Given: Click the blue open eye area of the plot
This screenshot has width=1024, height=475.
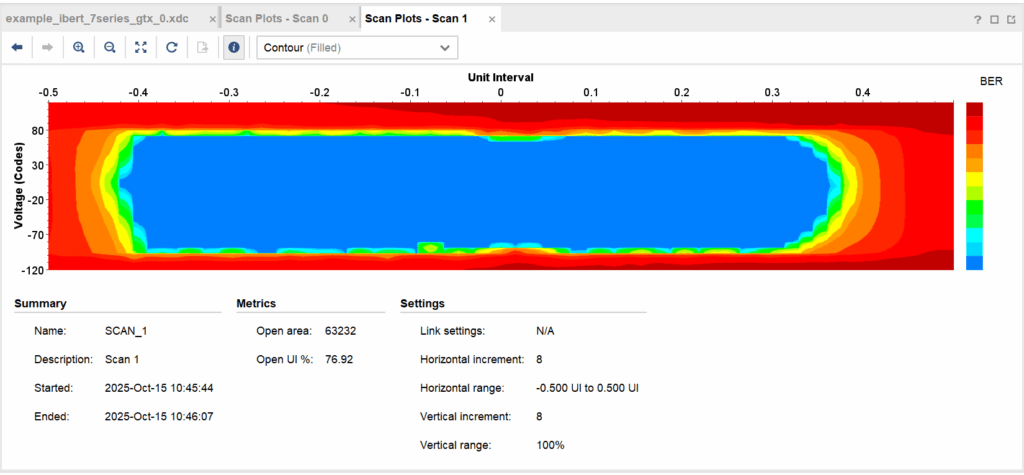Looking at the screenshot, I should (x=480, y=190).
